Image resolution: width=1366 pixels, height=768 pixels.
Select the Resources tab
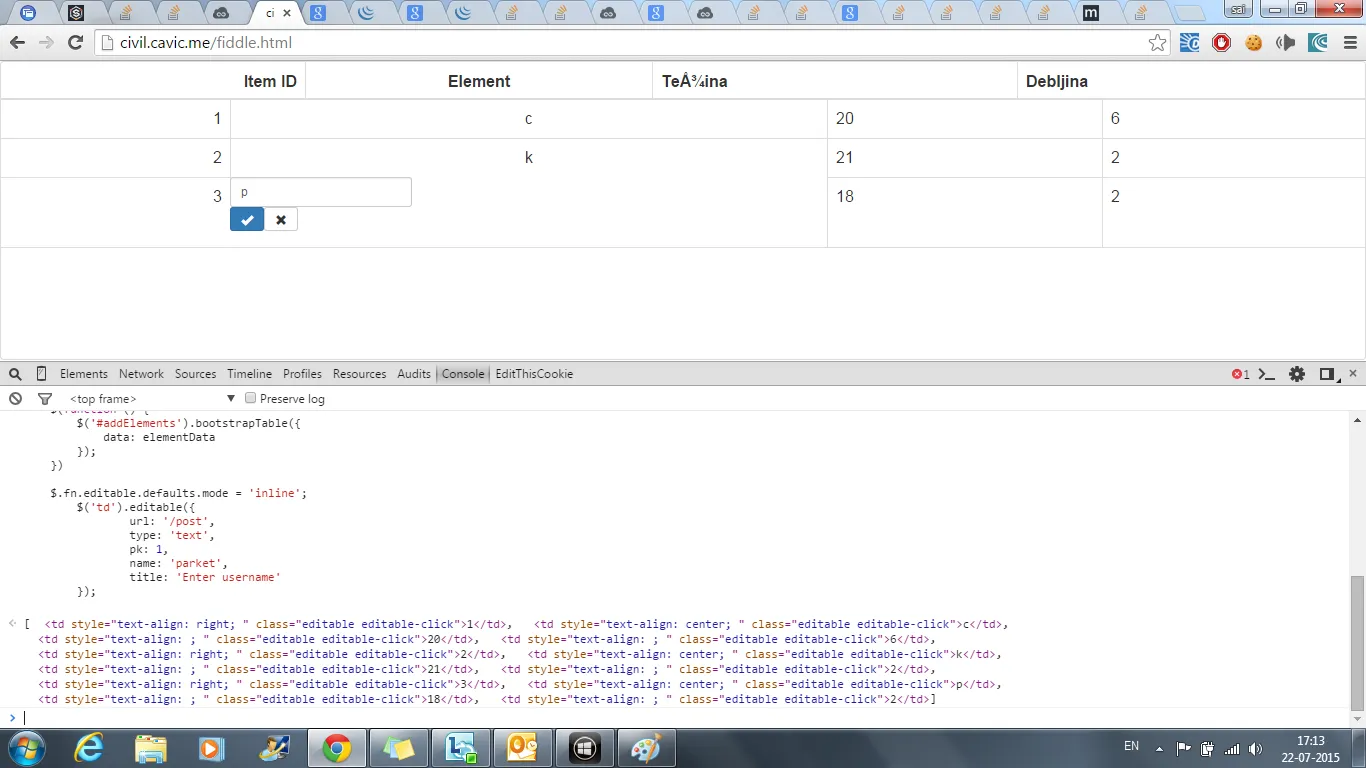coord(359,374)
